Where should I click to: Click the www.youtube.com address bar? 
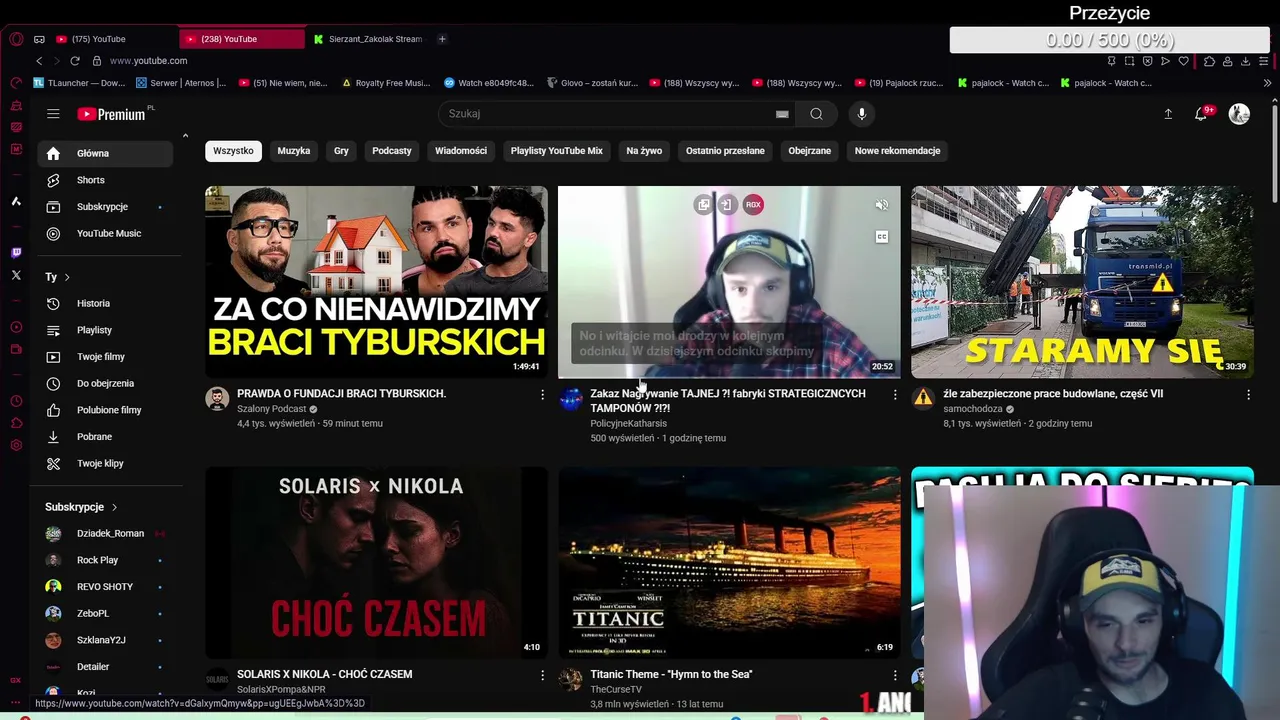click(148, 61)
